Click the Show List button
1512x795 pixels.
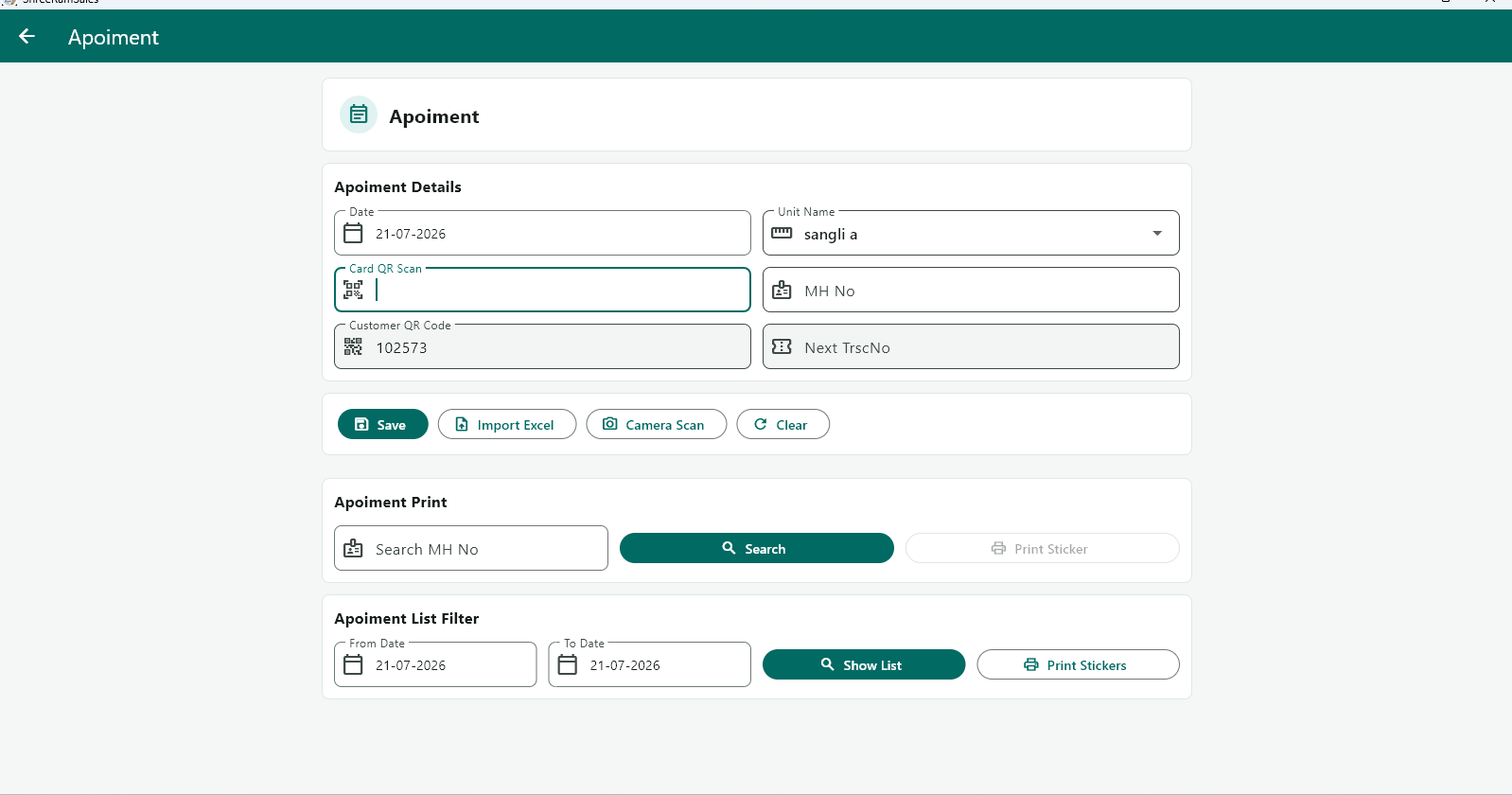click(864, 664)
